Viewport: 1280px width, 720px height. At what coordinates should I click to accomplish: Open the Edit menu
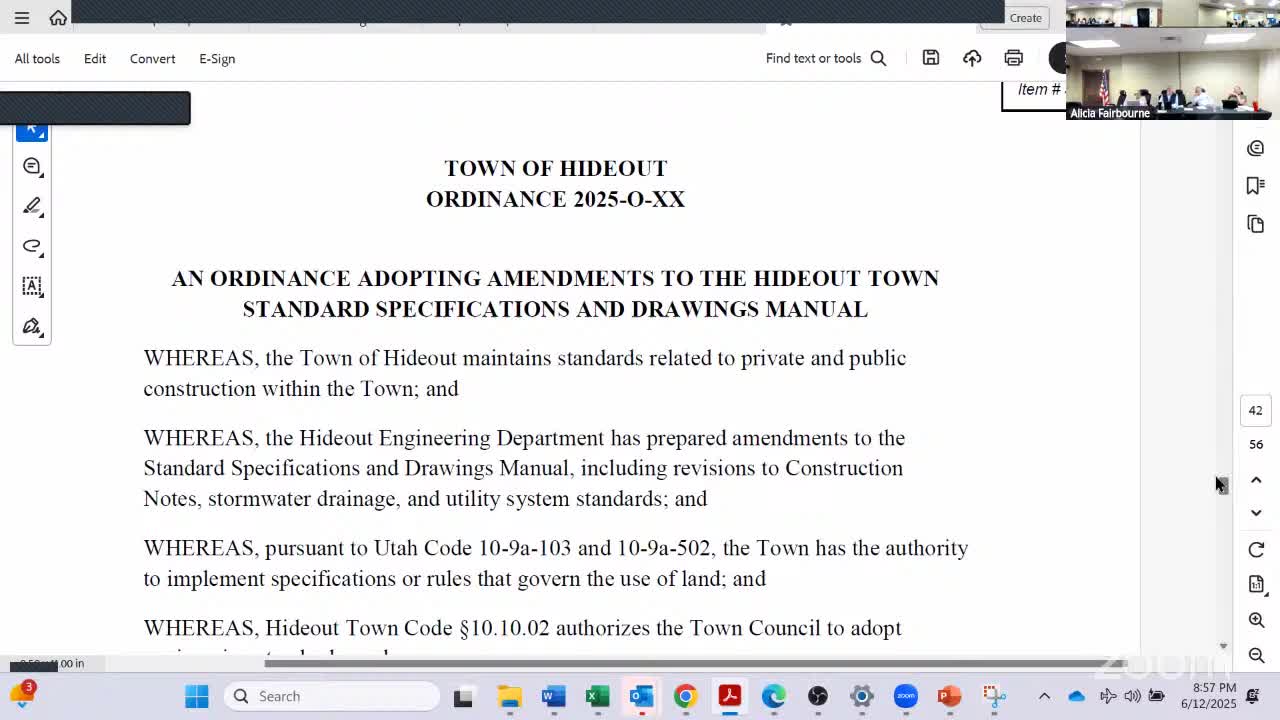(95, 58)
